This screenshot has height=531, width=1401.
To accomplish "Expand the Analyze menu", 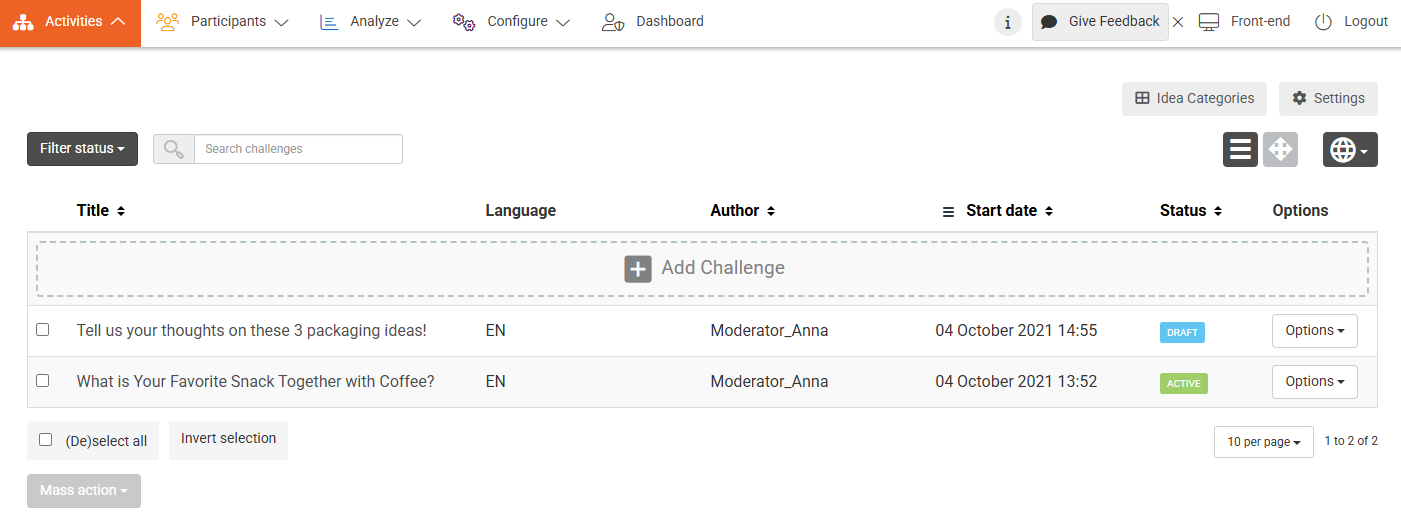I will pos(370,22).
